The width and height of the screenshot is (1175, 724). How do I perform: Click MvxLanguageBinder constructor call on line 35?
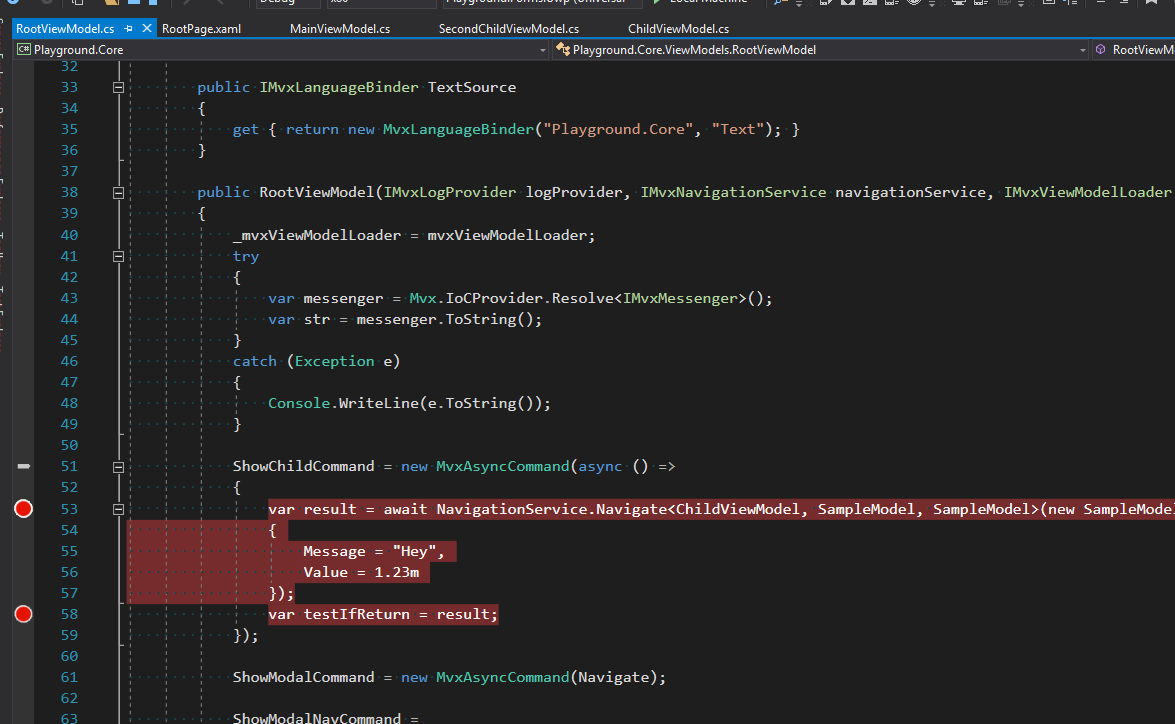tap(459, 129)
